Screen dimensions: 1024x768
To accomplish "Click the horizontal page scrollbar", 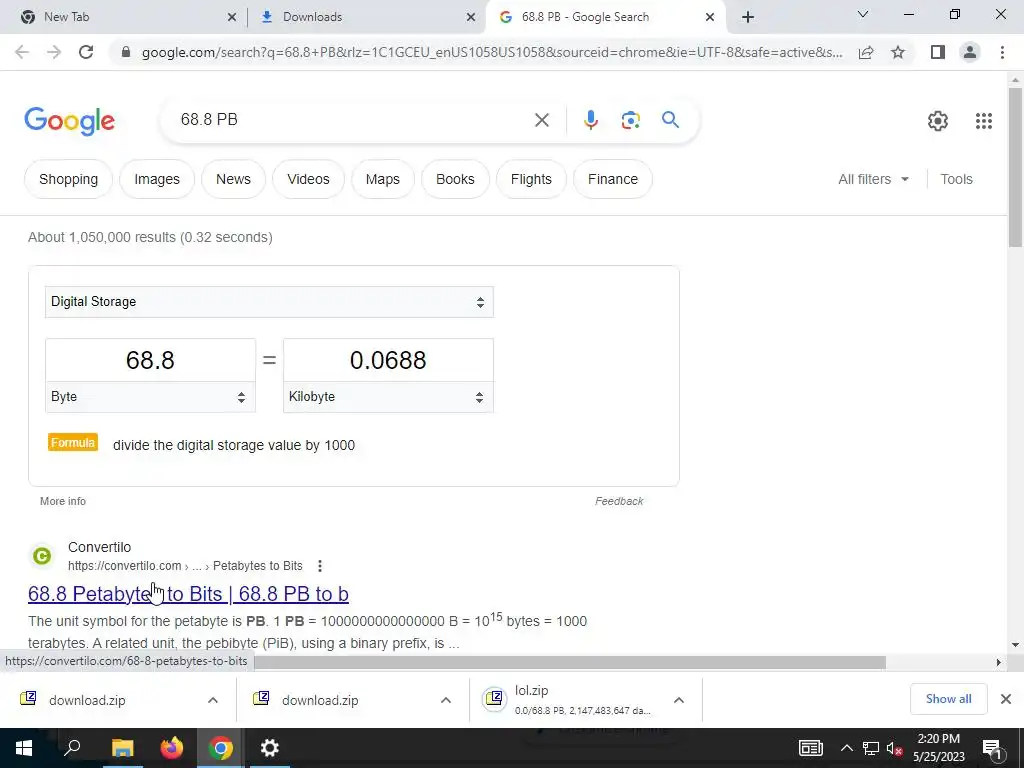I will (569, 662).
